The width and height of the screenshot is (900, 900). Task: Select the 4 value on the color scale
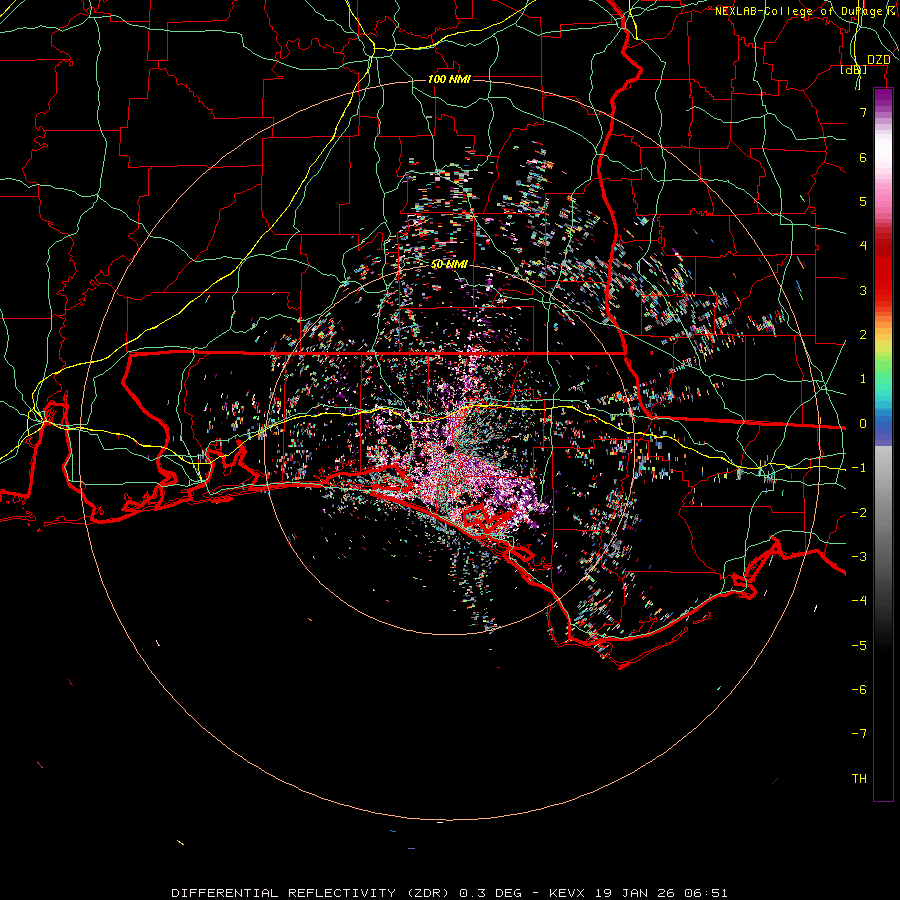coord(863,246)
